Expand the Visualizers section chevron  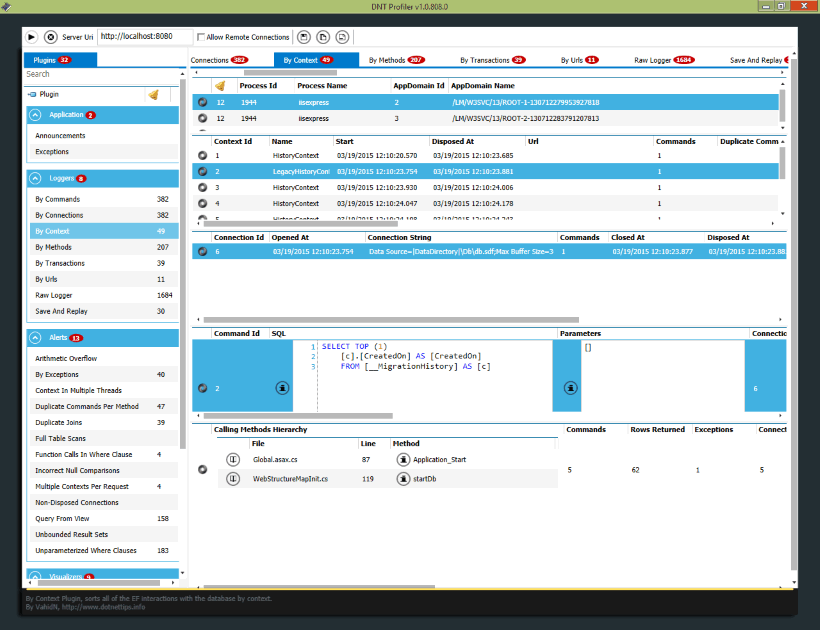35,576
